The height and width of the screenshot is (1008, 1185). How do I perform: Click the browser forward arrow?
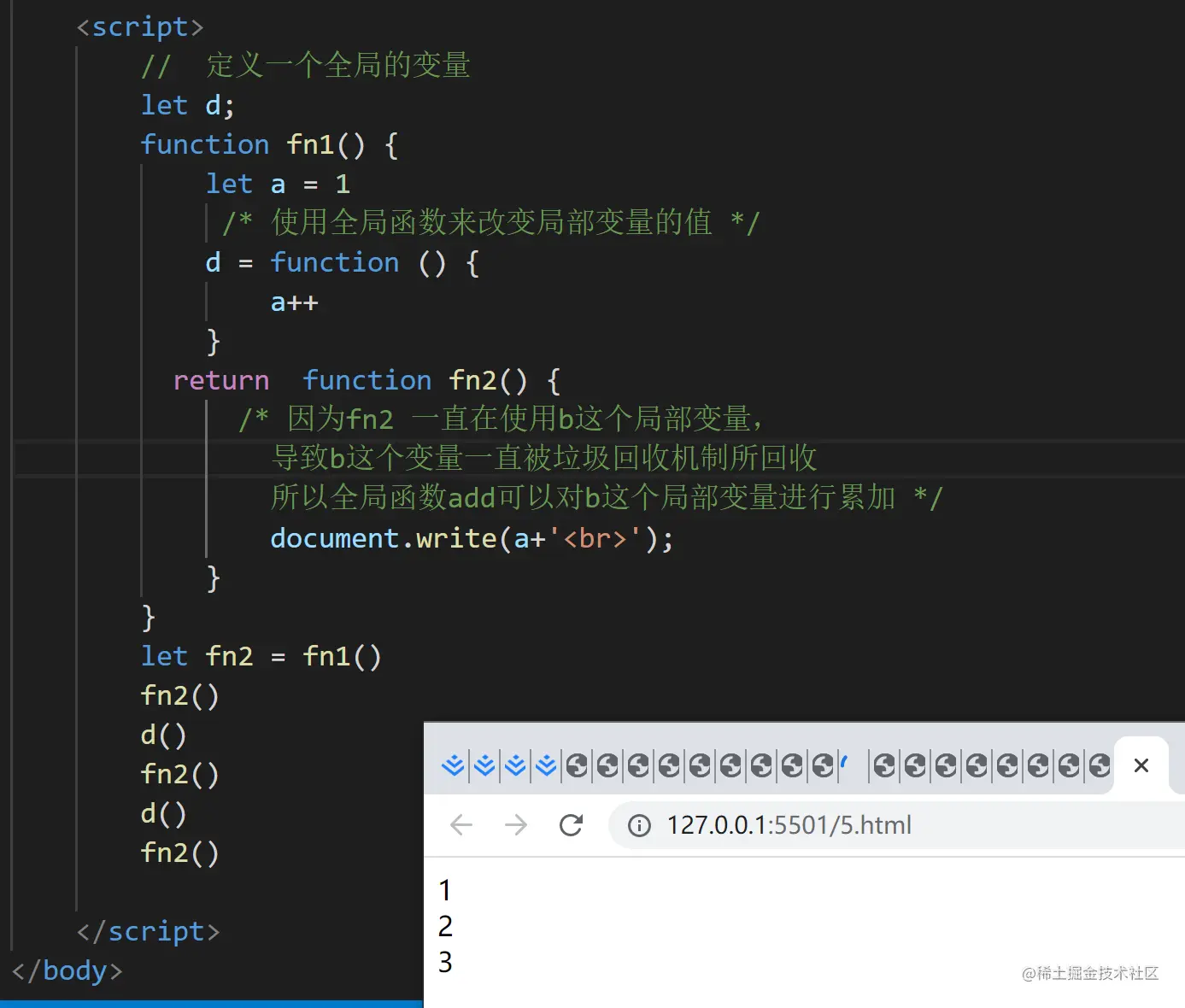point(516,825)
